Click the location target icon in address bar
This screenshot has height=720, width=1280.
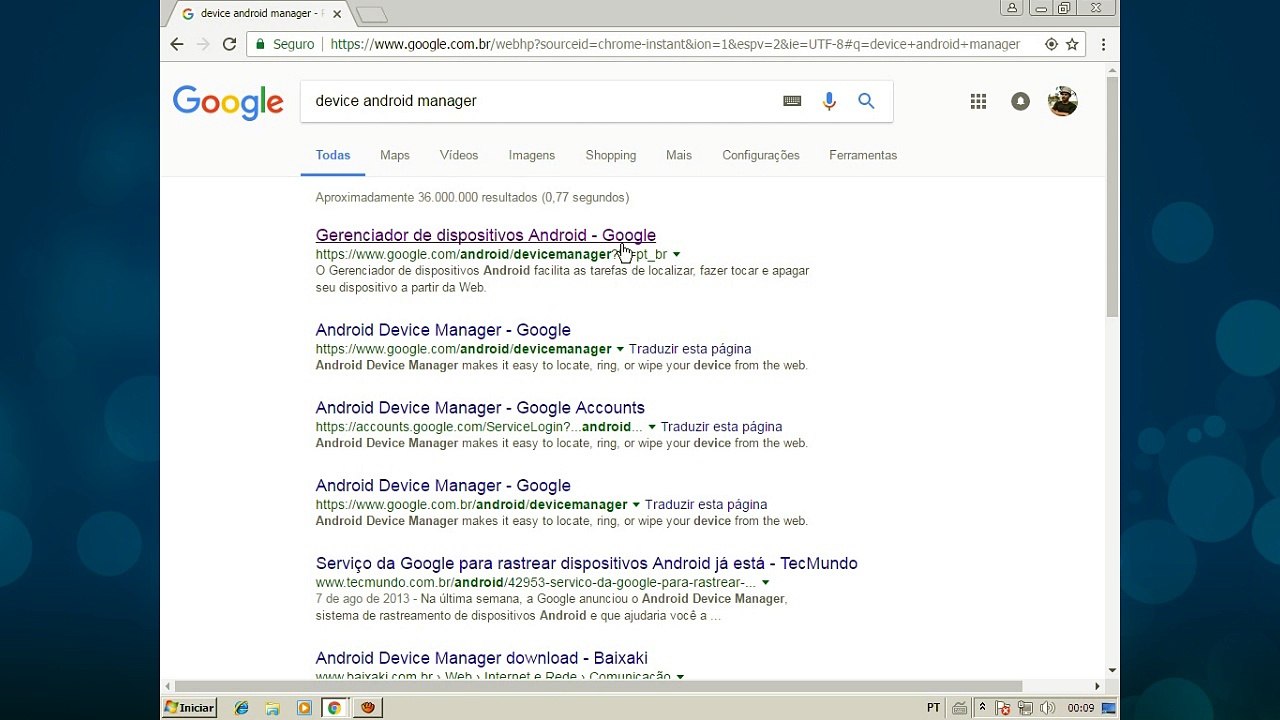point(1051,44)
